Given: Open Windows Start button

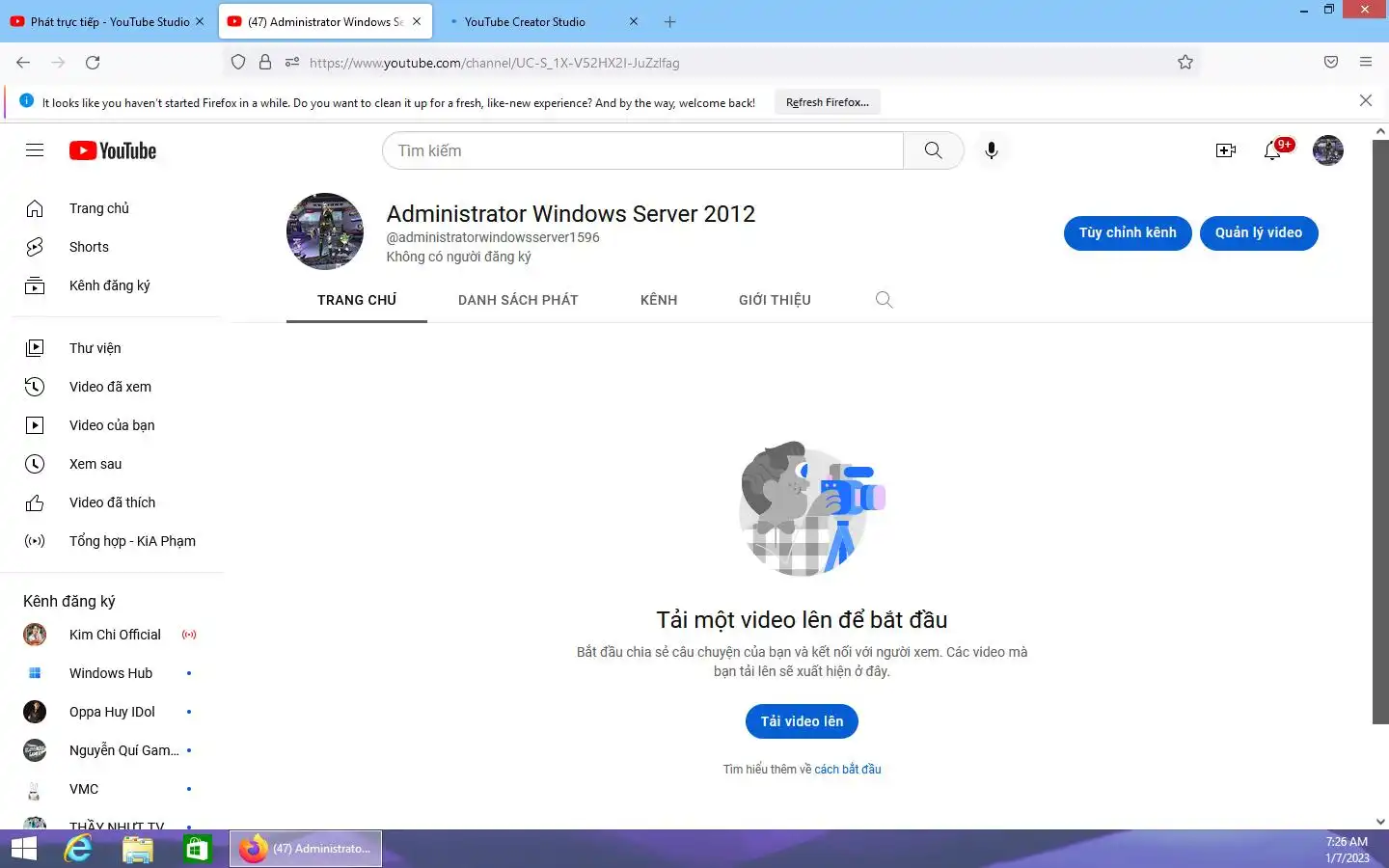Looking at the screenshot, I should click(24, 849).
